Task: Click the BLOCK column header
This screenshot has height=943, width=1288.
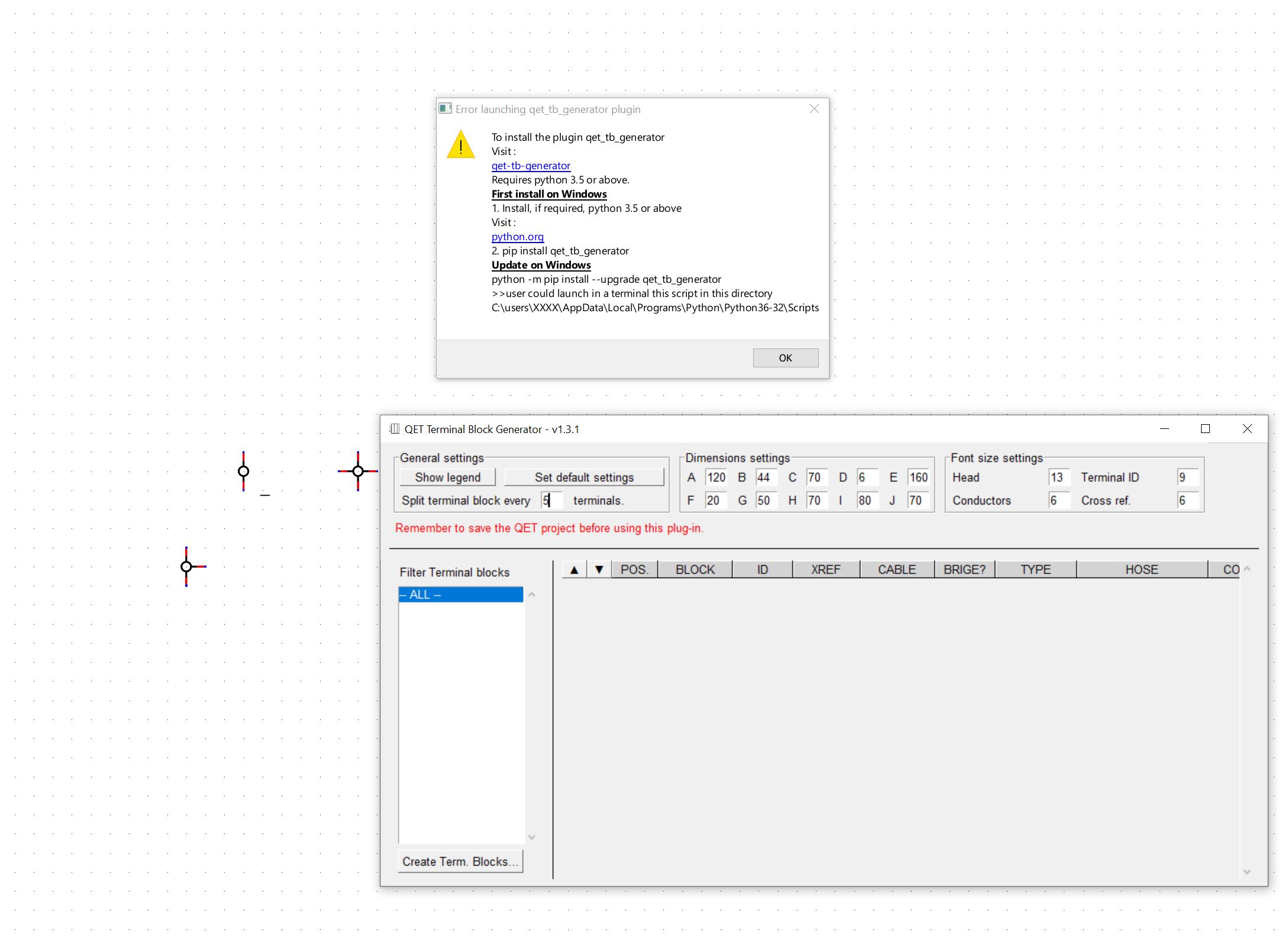Action: tap(695, 570)
